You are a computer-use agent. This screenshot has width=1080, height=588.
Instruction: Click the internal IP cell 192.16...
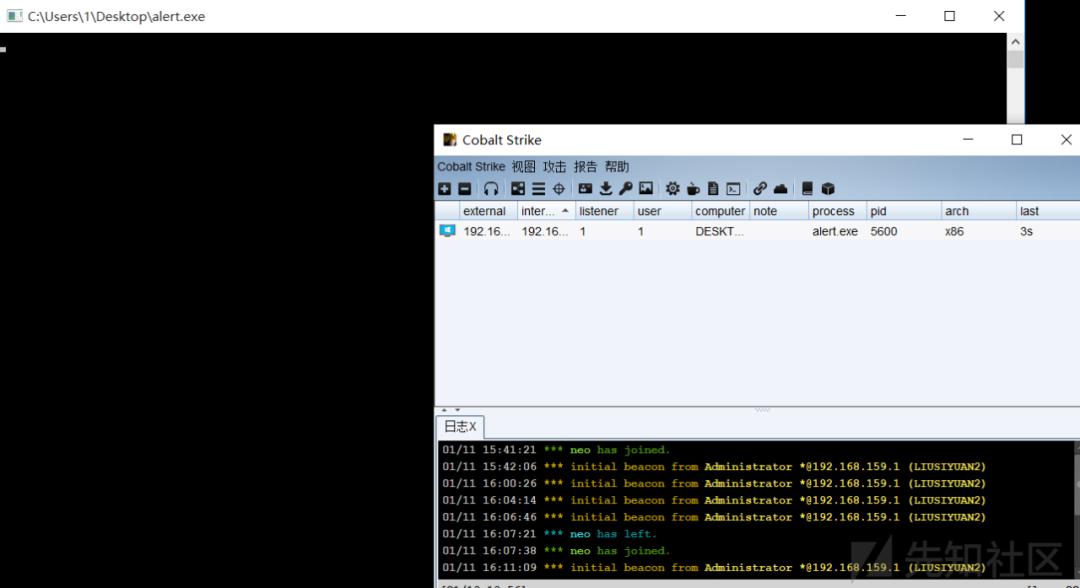545,231
